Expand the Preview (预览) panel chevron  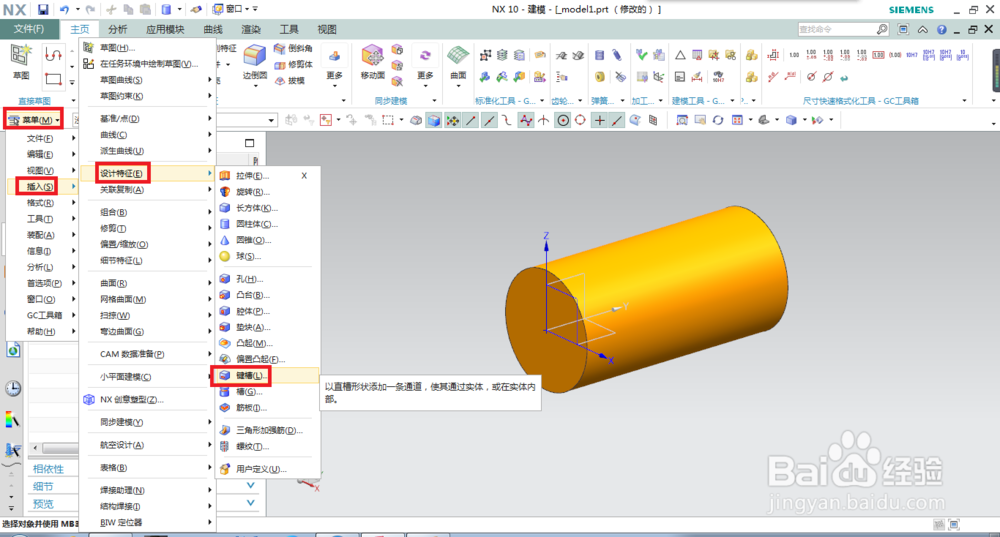[x=251, y=503]
